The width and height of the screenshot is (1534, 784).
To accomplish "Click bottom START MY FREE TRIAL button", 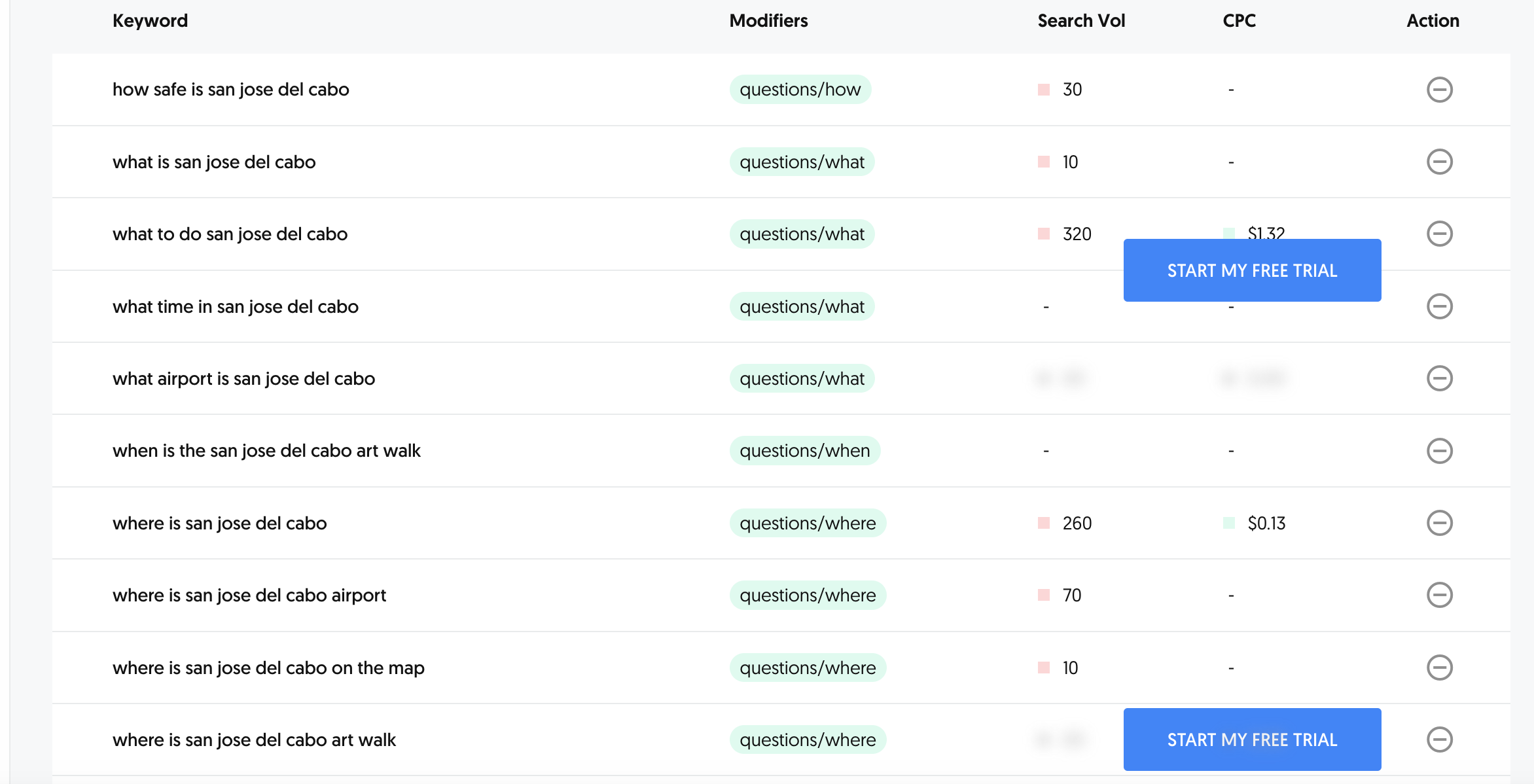I will pyautogui.click(x=1251, y=739).
